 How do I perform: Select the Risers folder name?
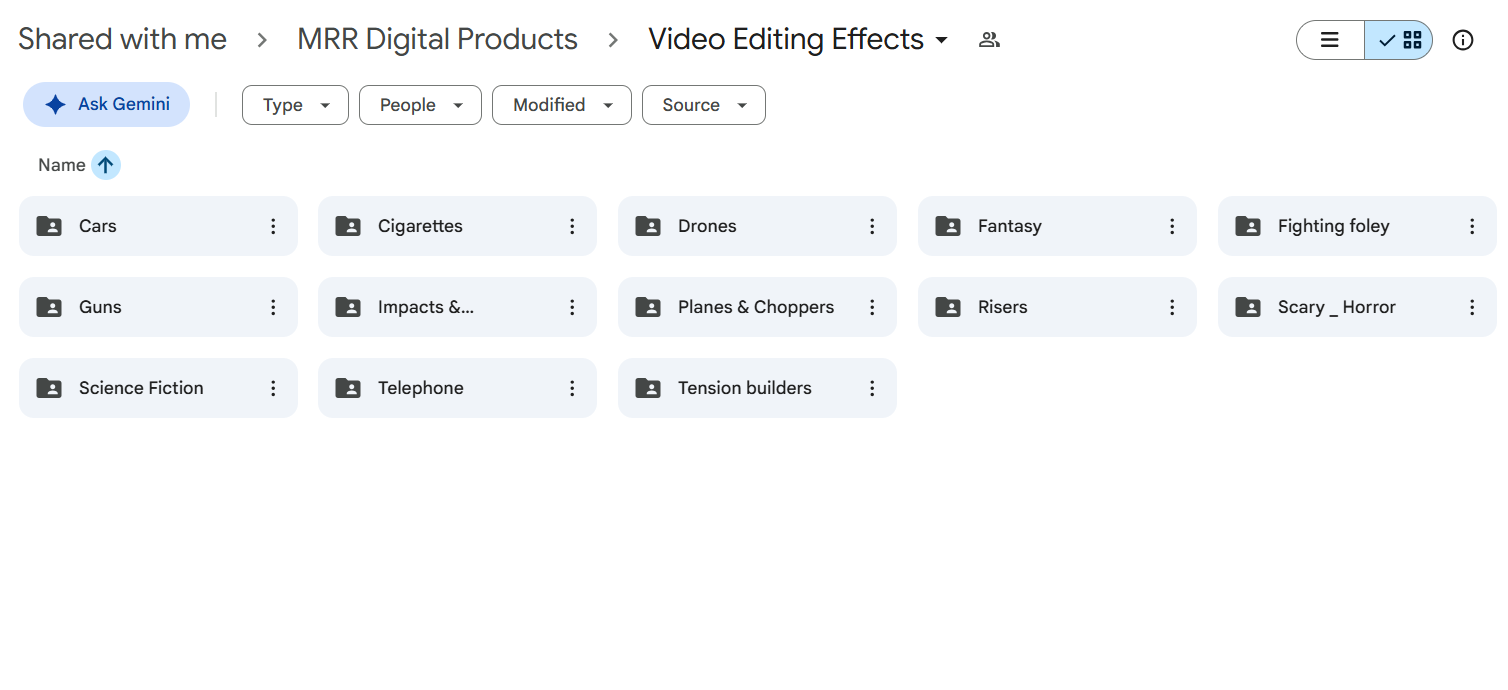pos(1003,307)
